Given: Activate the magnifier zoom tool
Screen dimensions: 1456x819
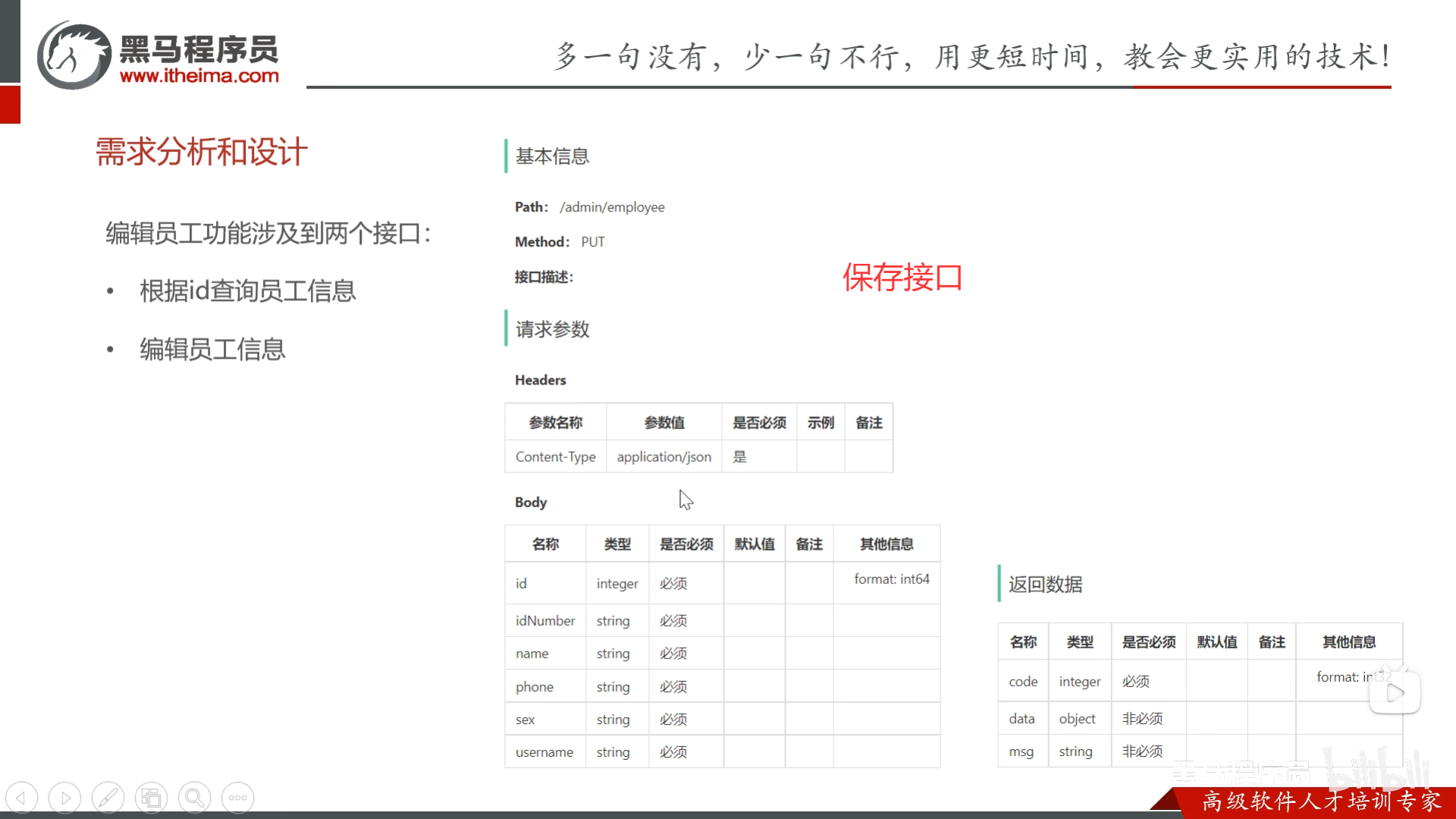Looking at the screenshot, I should click(194, 797).
